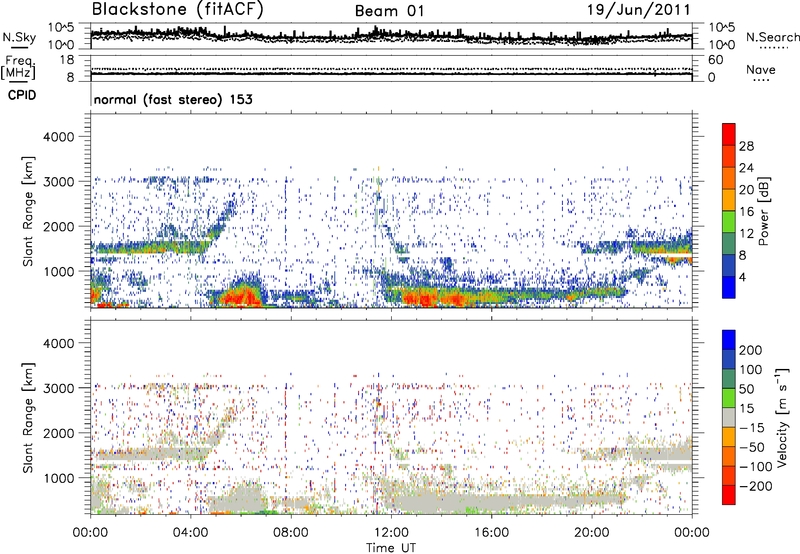Click the red bottom segment of velocity colorbar
This screenshot has height=554, width=800.
[729, 495]
